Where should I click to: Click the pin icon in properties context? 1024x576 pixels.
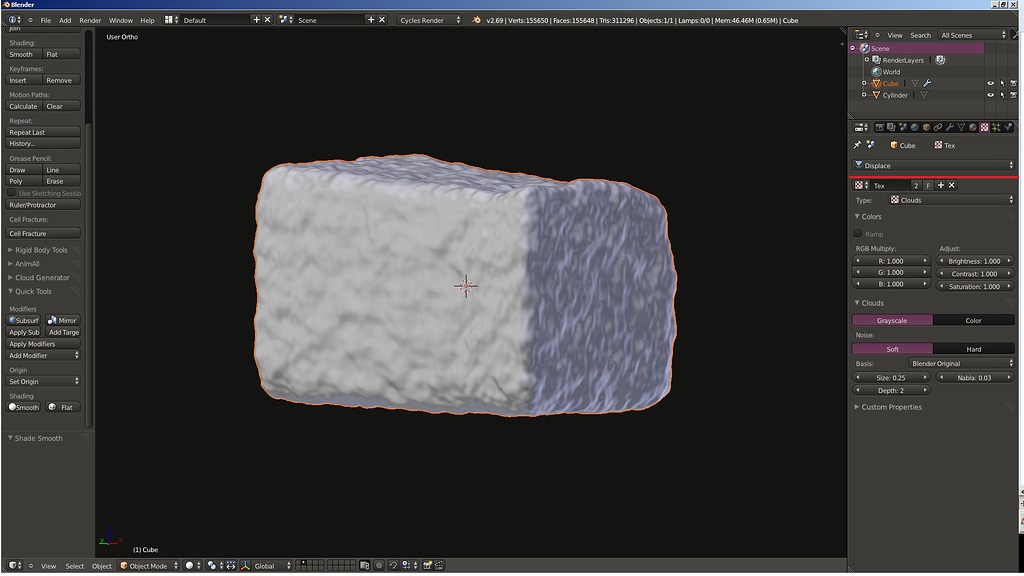click(857, 145)
